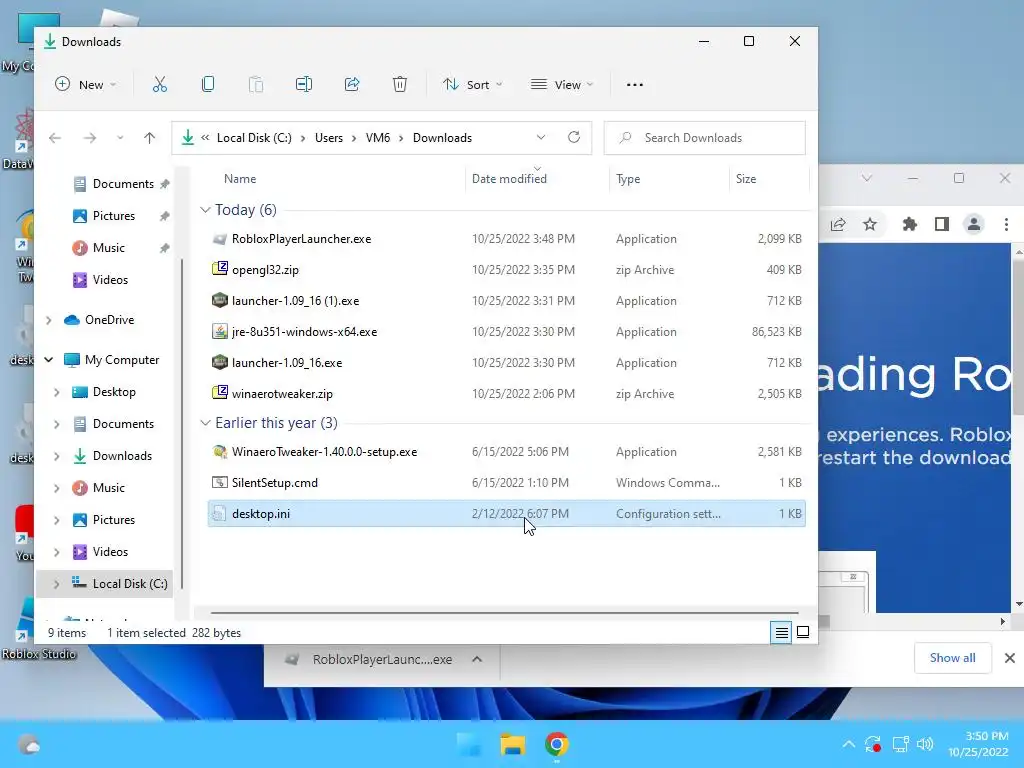The height and width of the screenshot is (768, 1024).
Task: Select the desktop.ini file row
Action: pyautogui.click(x=506, y=514)
